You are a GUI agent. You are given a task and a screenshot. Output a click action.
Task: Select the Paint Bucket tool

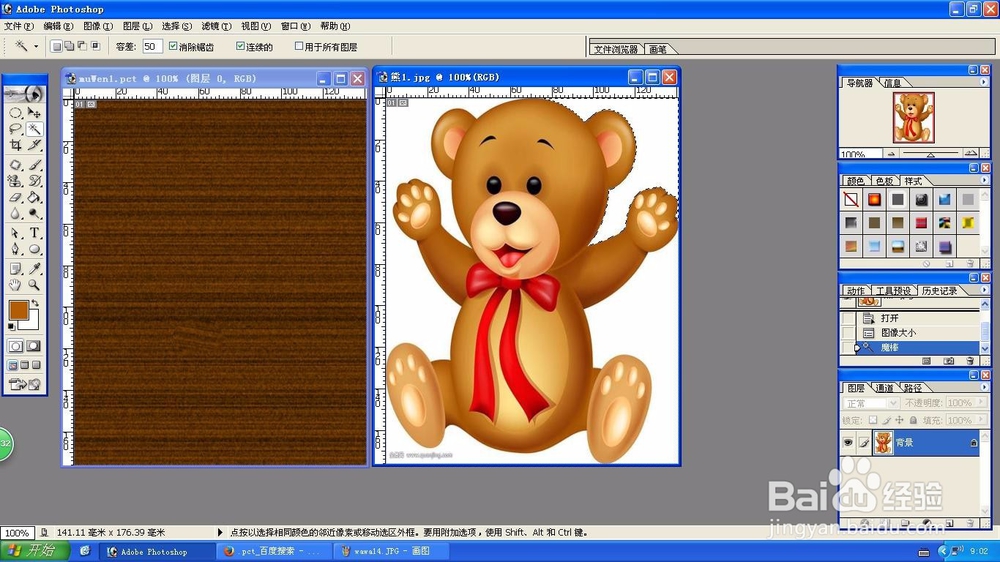pyautogui.click(x=34, y=197)
